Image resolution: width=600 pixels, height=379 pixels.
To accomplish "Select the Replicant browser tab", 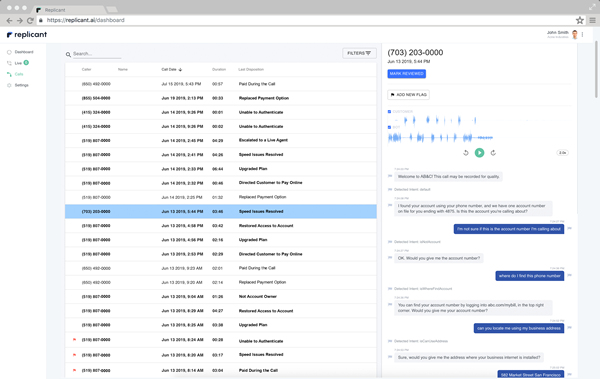I will click(69, 10).
